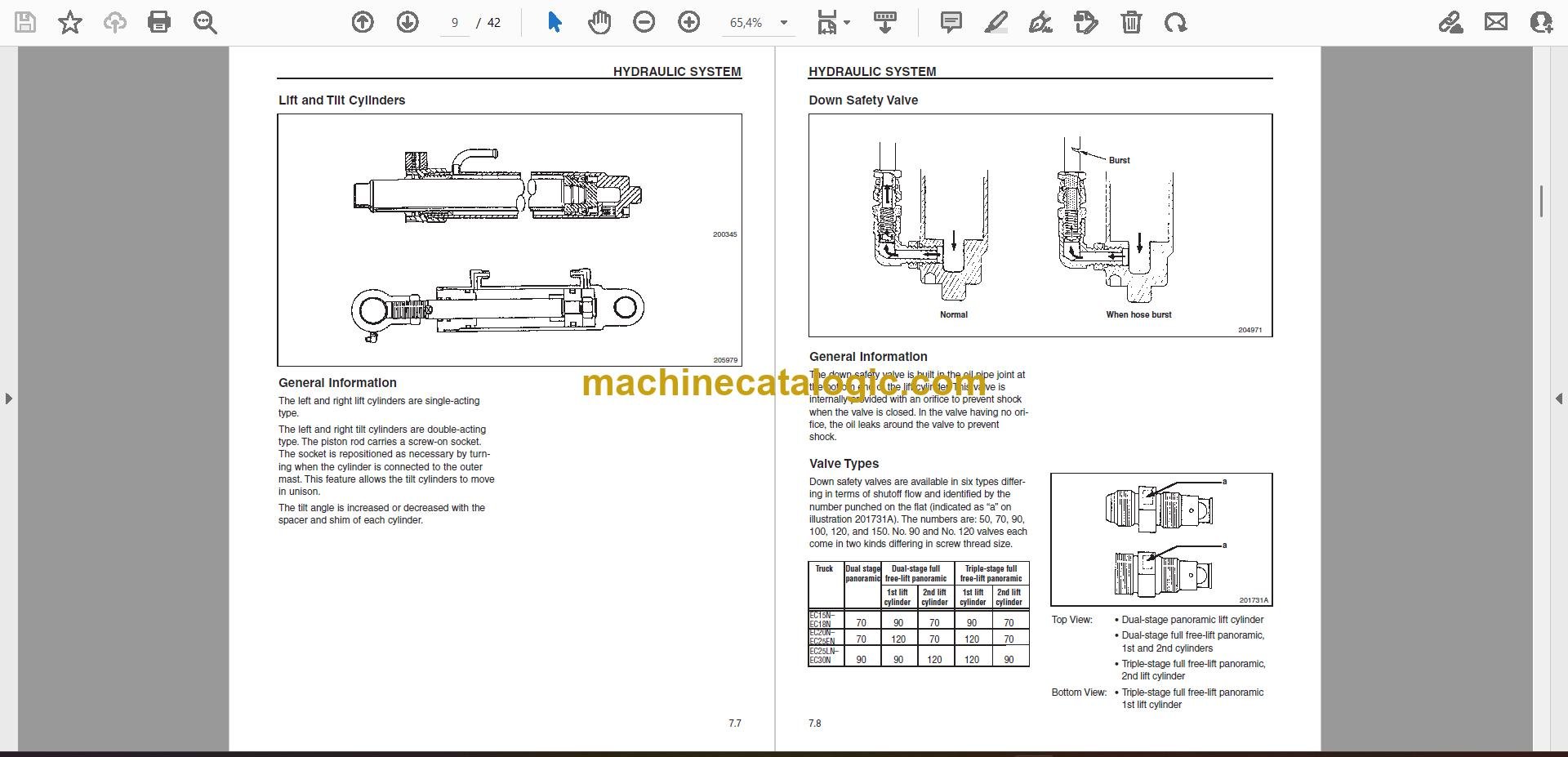Delete with the trash can icon
This screenshot has width=1568, height=757.
1131,22
